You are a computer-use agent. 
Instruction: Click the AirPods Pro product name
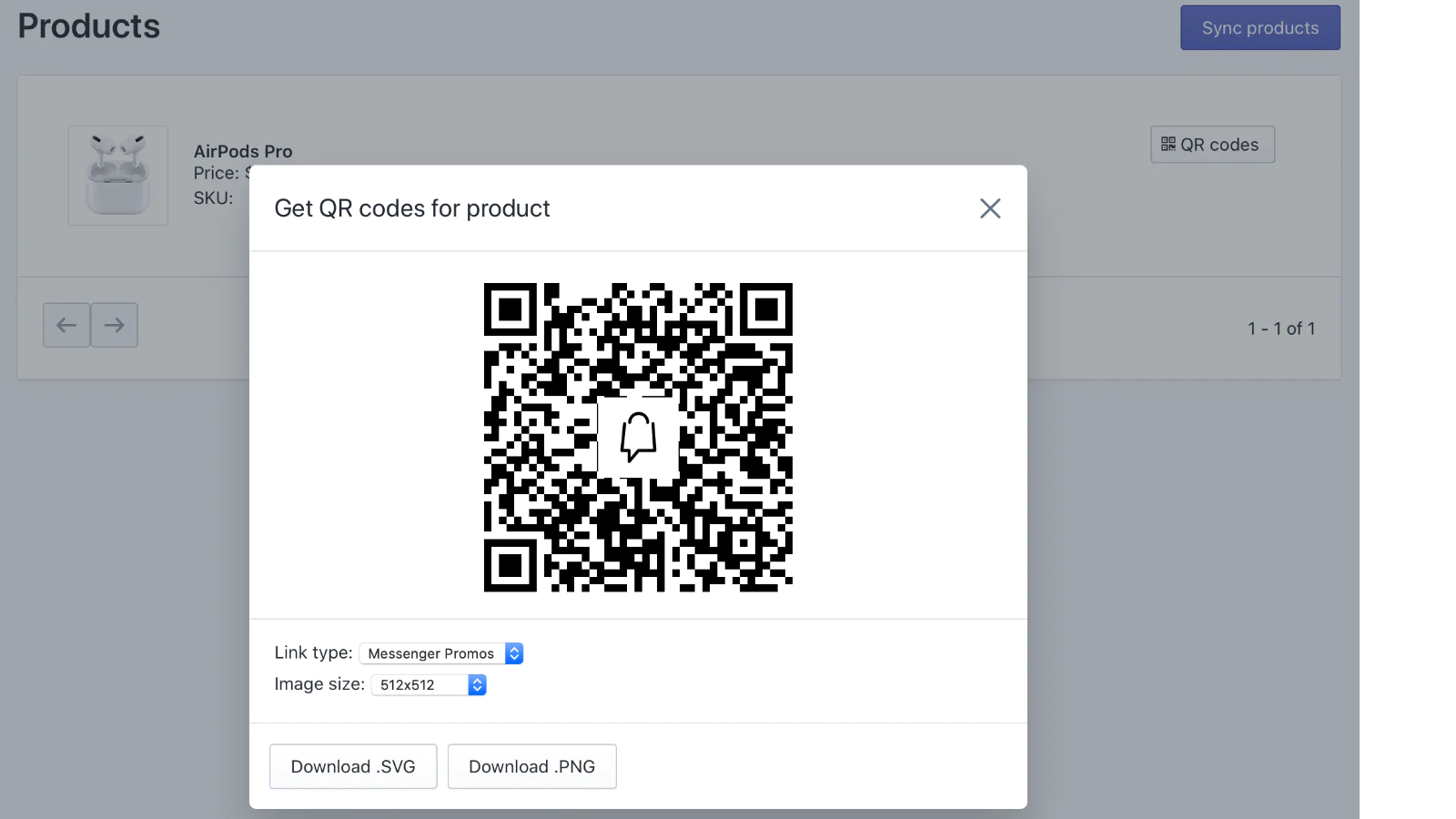pos(243,151)
